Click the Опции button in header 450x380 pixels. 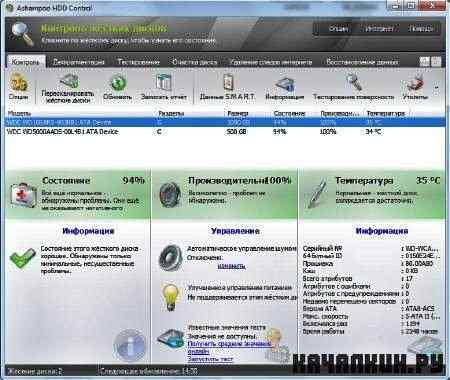tap(338, 29)
